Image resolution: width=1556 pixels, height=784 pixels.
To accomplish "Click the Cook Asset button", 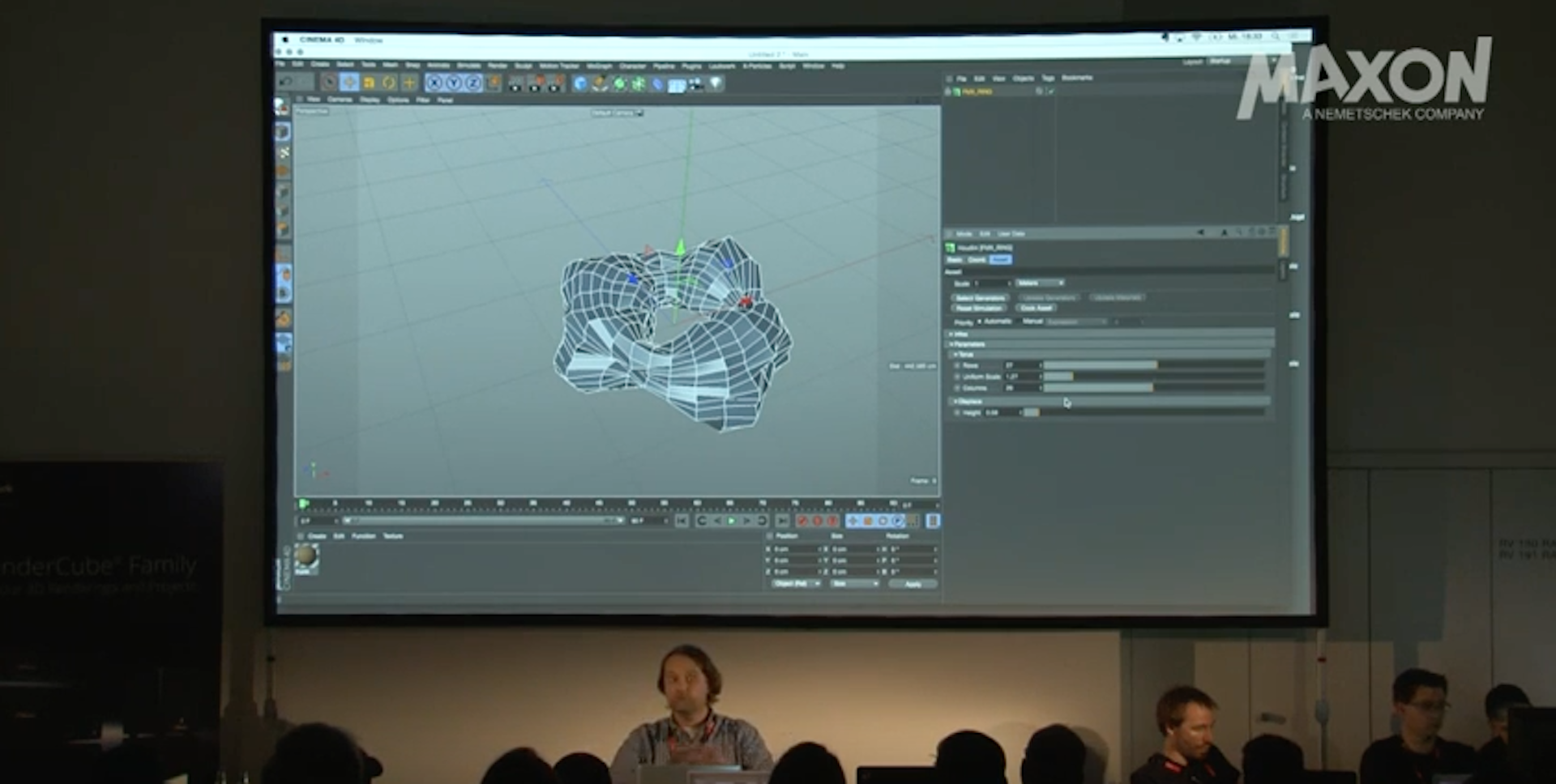I will (x=1037, y=308).
